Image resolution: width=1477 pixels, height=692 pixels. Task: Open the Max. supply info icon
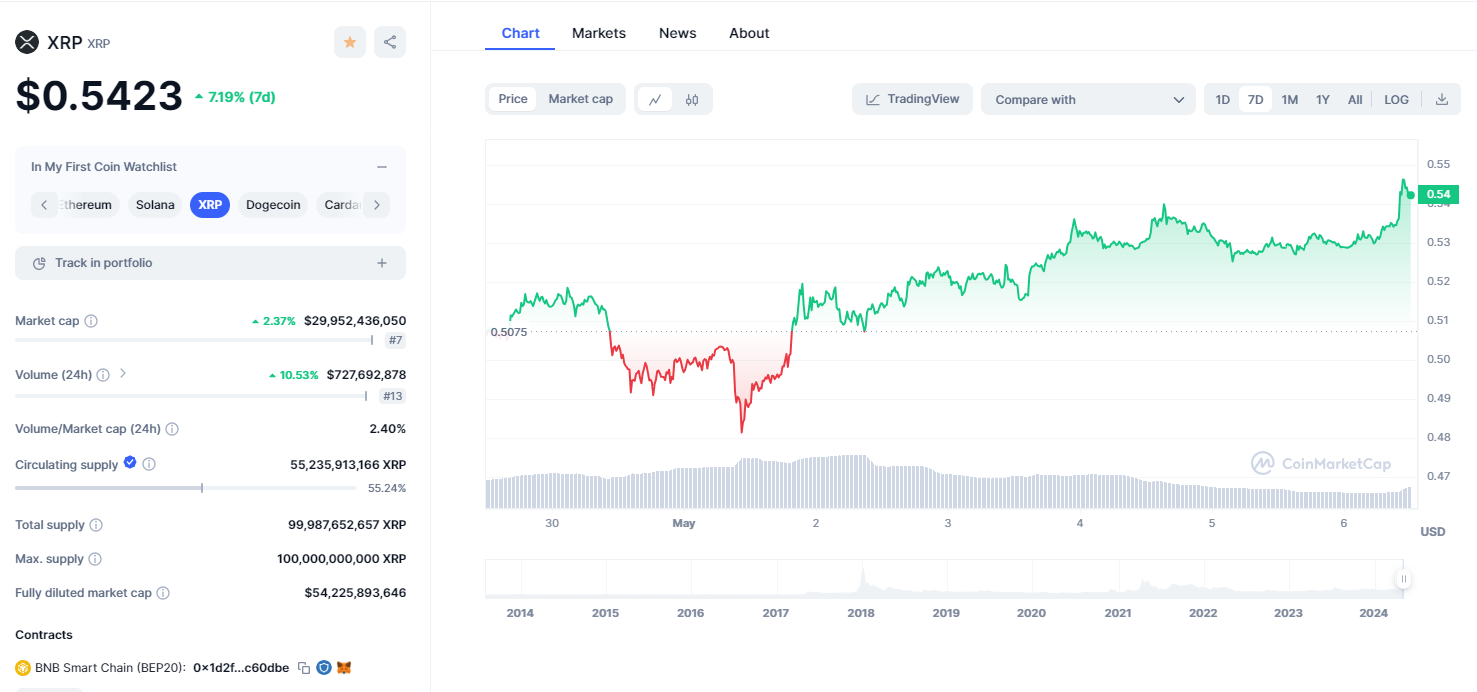[x=95, y=559]
